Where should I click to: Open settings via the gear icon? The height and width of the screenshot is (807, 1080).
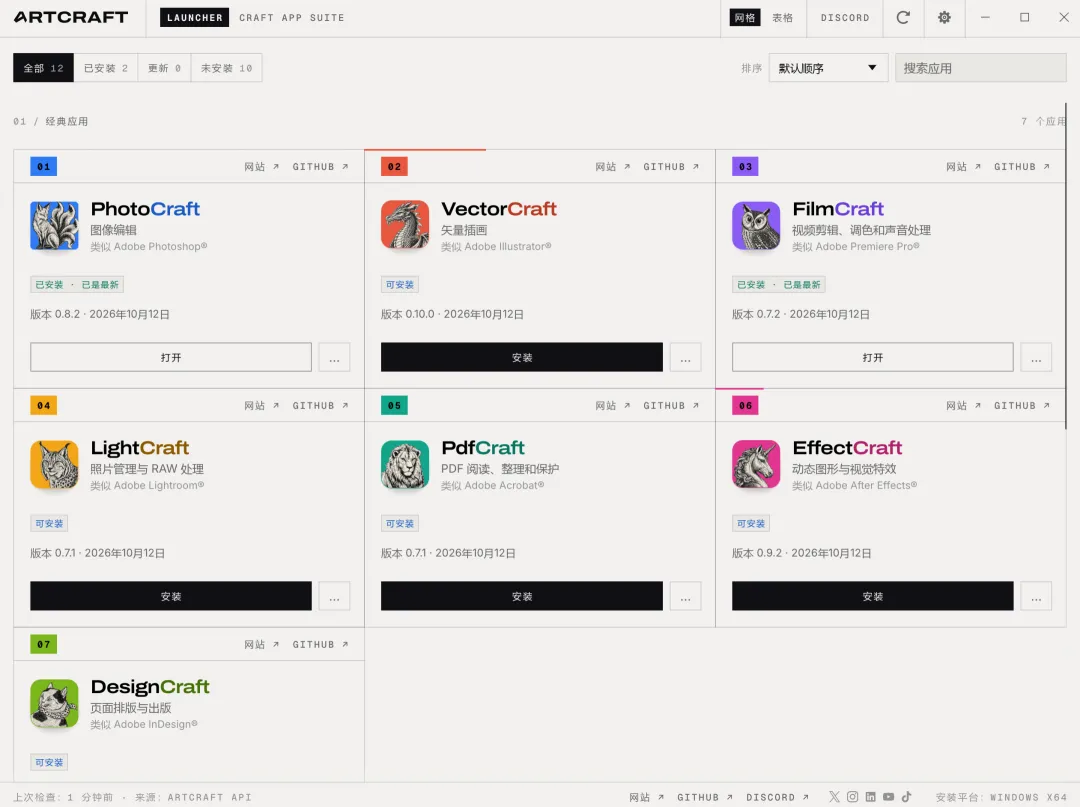point(944,17)
